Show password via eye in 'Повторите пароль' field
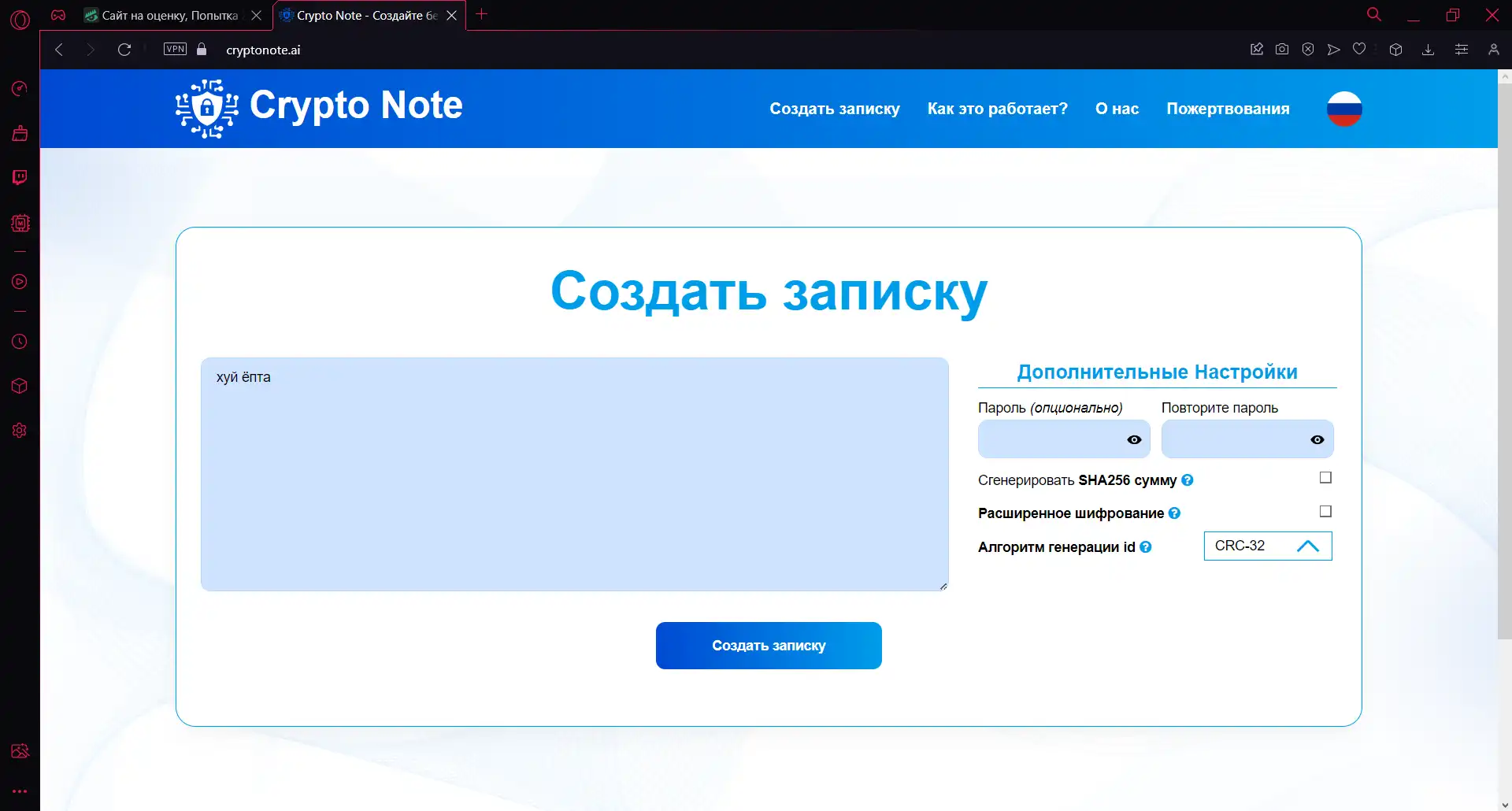 [1317, 439]
